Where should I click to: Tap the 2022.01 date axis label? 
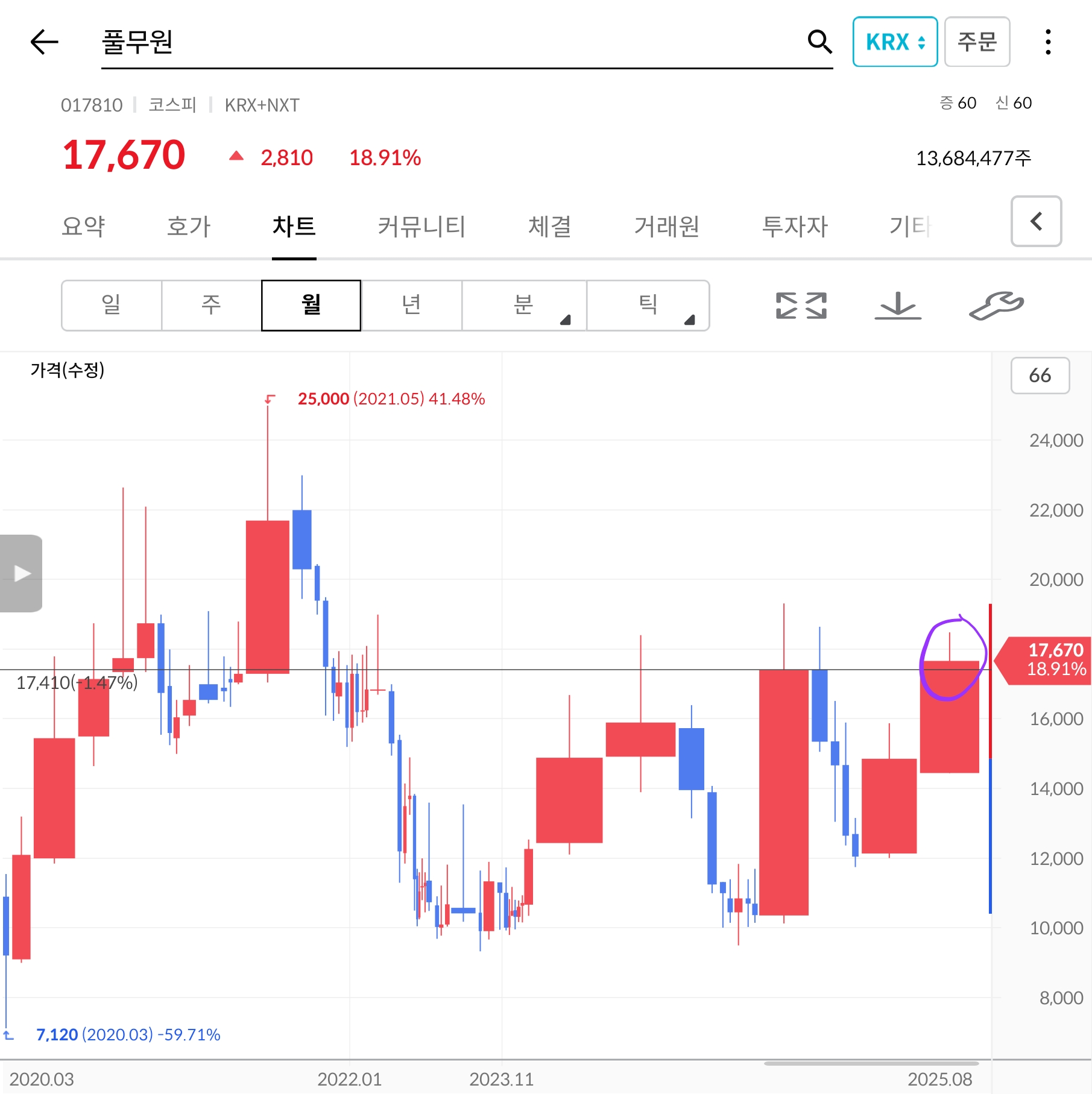pos(350,1079)
